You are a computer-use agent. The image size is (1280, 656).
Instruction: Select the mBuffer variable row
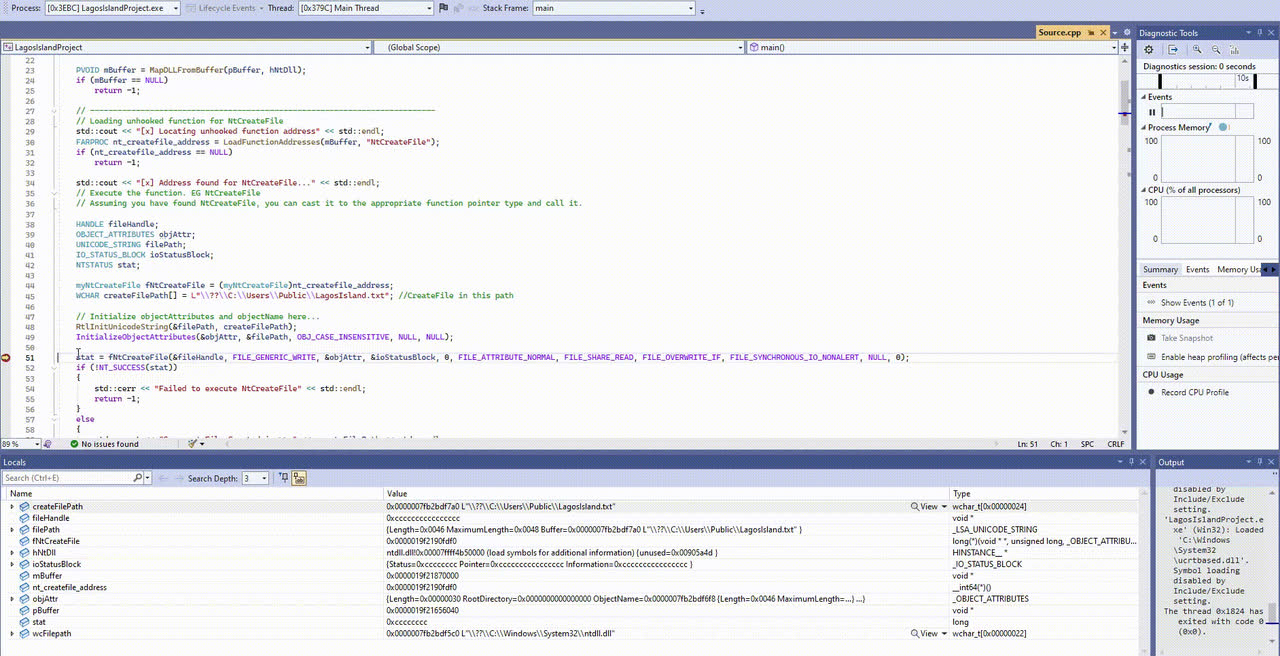pos(574,576)
